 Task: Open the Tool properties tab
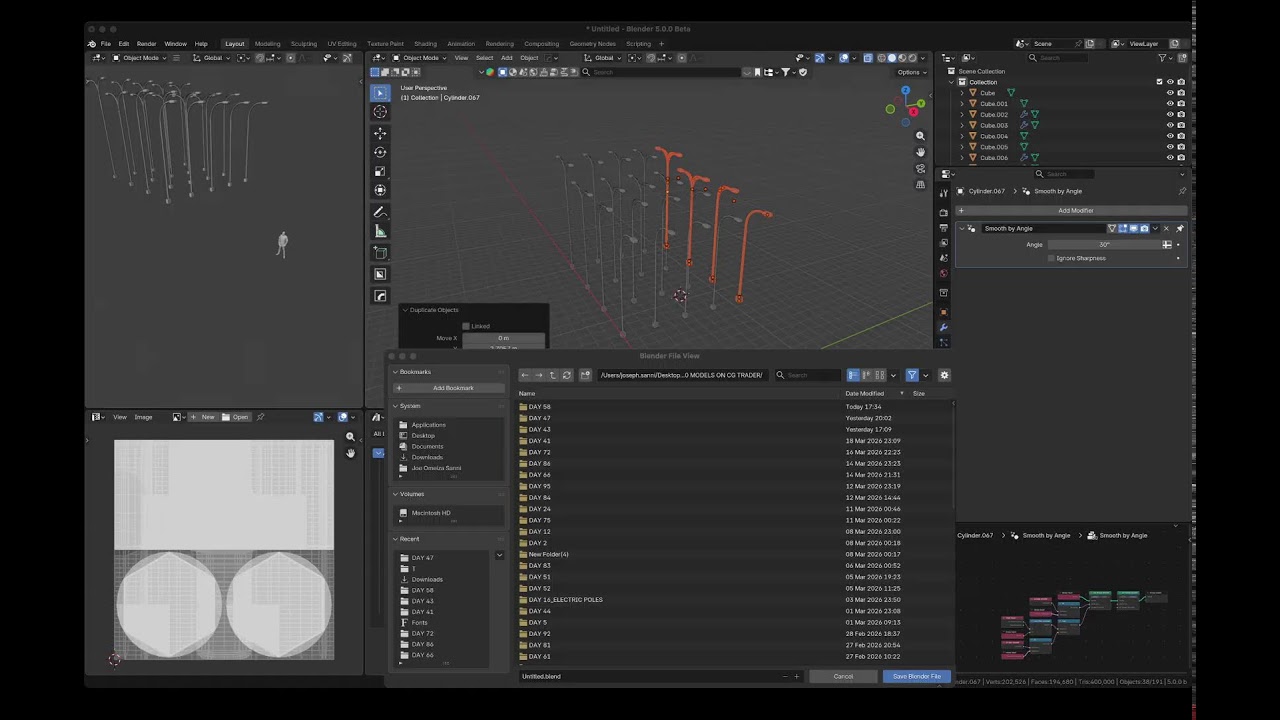943,191
